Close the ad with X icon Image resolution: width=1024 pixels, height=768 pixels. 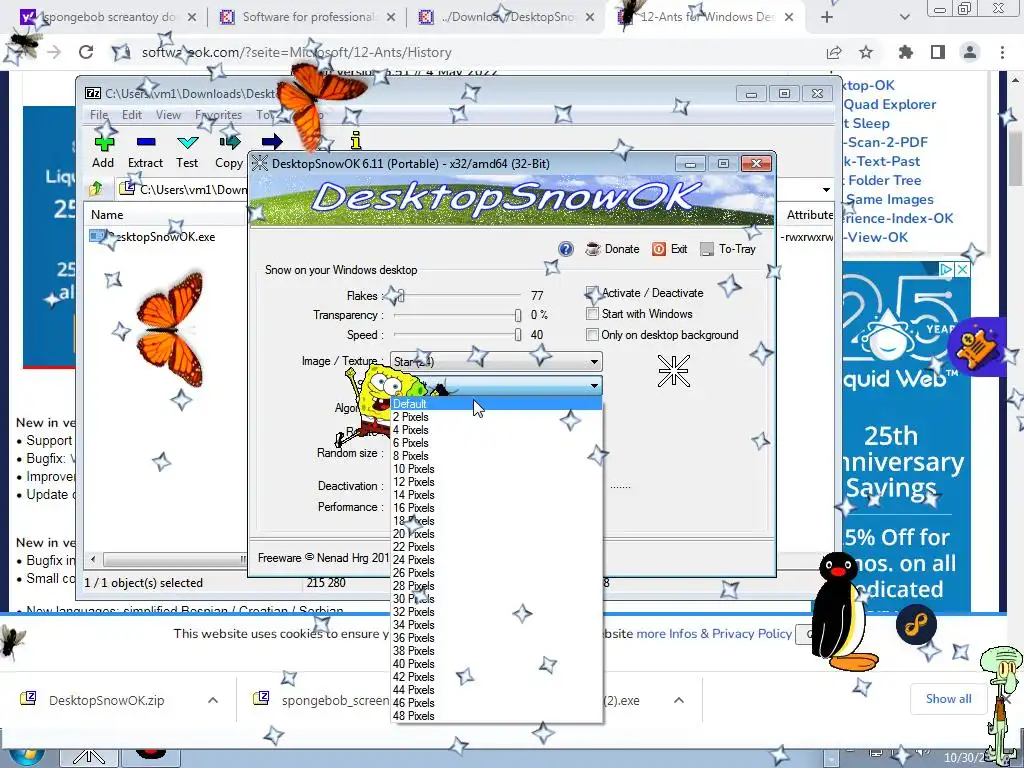963,269
